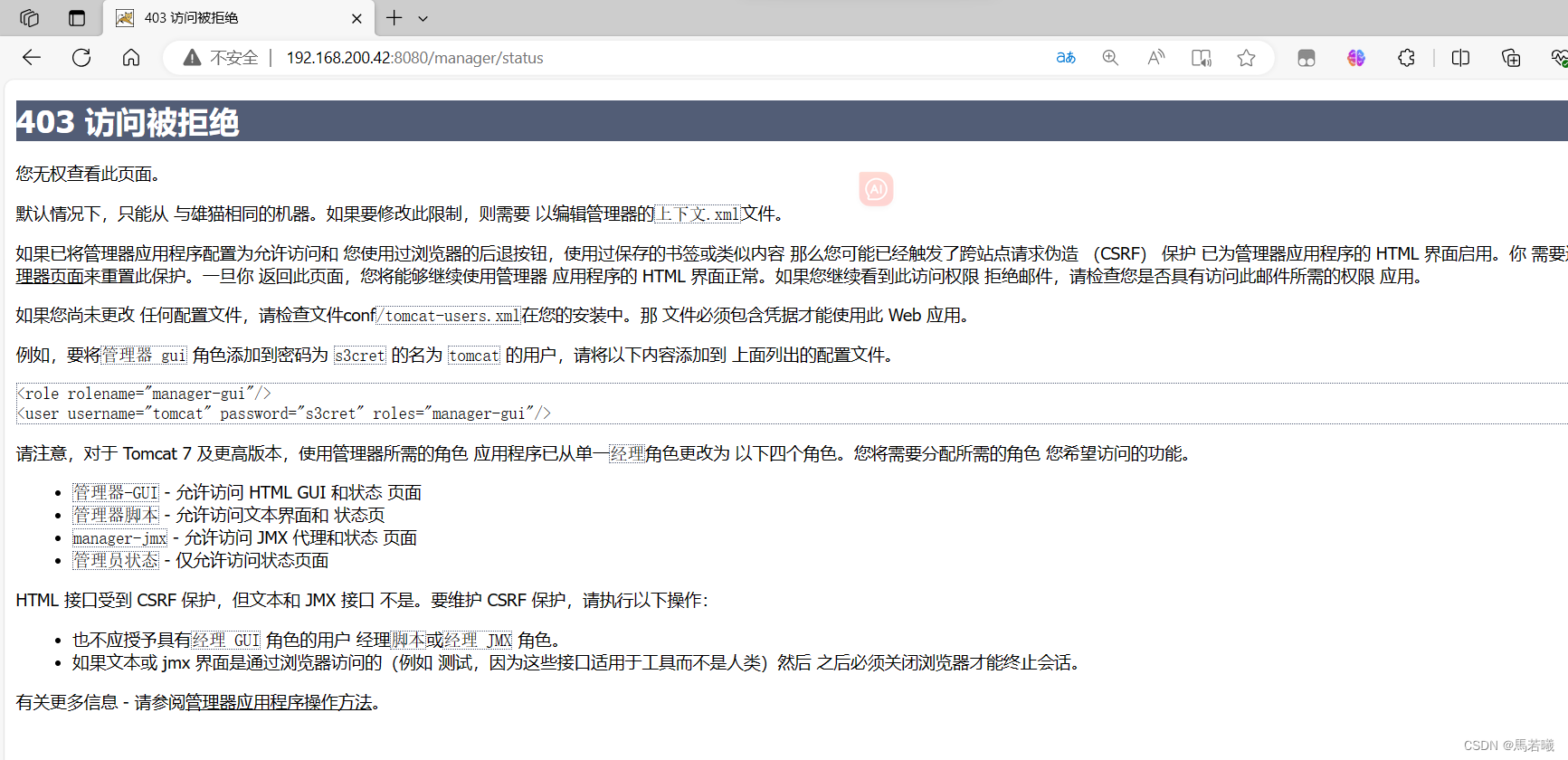Enter immersive reader mode
Viewport: 1568px width, 760px height.
(x=1202, y=58)
